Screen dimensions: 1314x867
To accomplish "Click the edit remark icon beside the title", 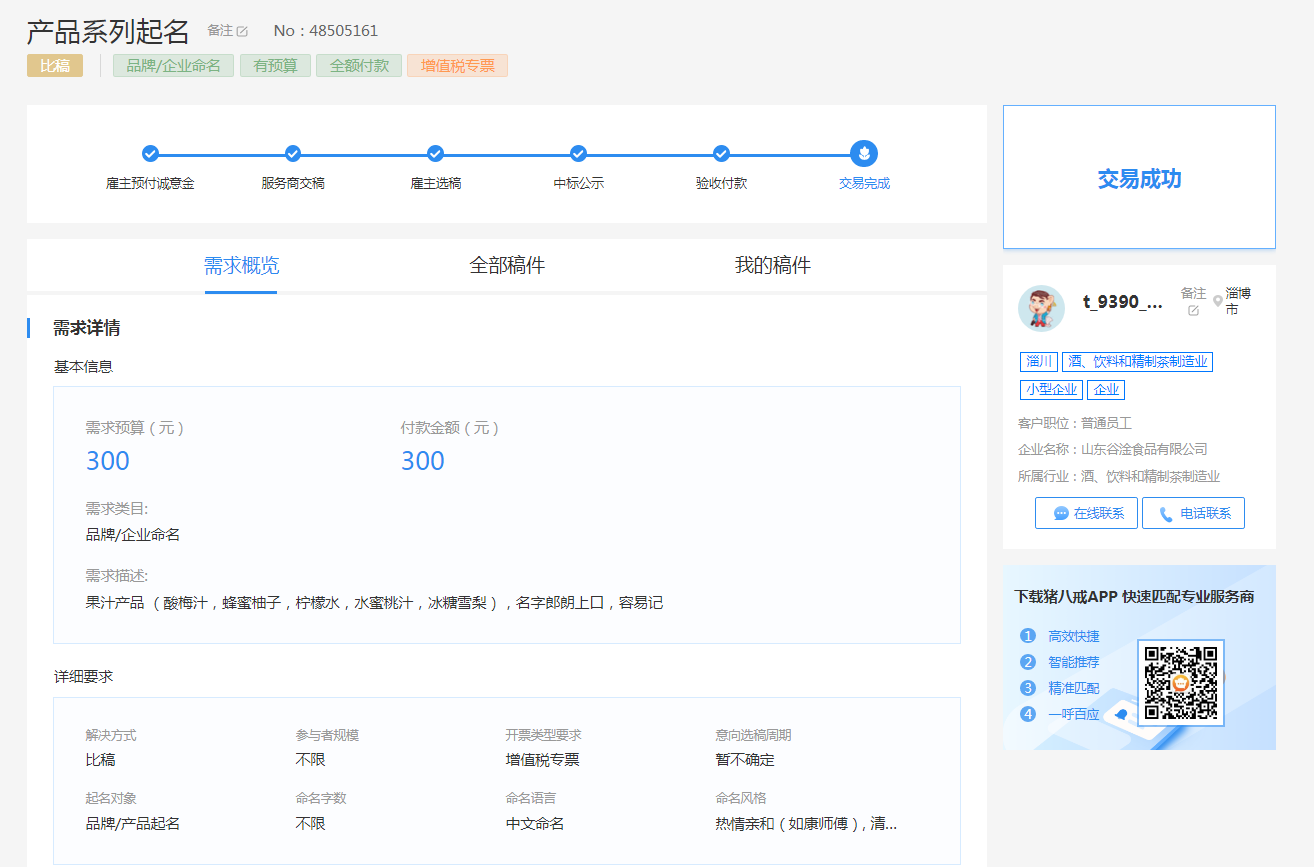I will (x=242, y=31).
